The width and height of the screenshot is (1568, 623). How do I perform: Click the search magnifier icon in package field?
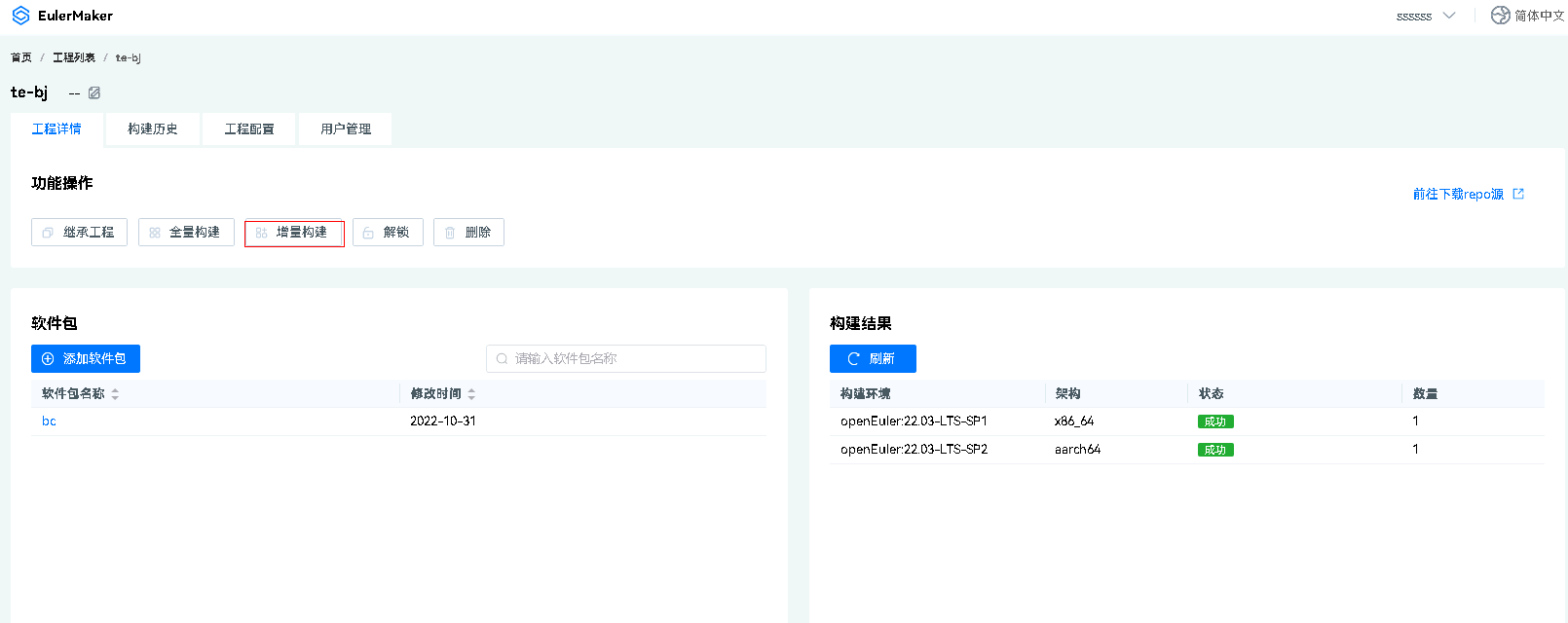tap(503, 359)
